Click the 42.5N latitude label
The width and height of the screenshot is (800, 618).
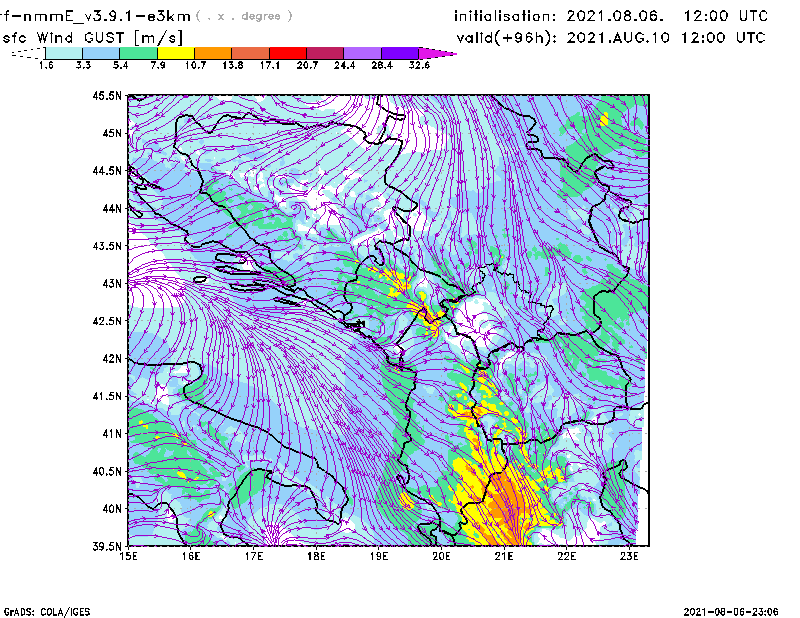click(x=107, y=321)
